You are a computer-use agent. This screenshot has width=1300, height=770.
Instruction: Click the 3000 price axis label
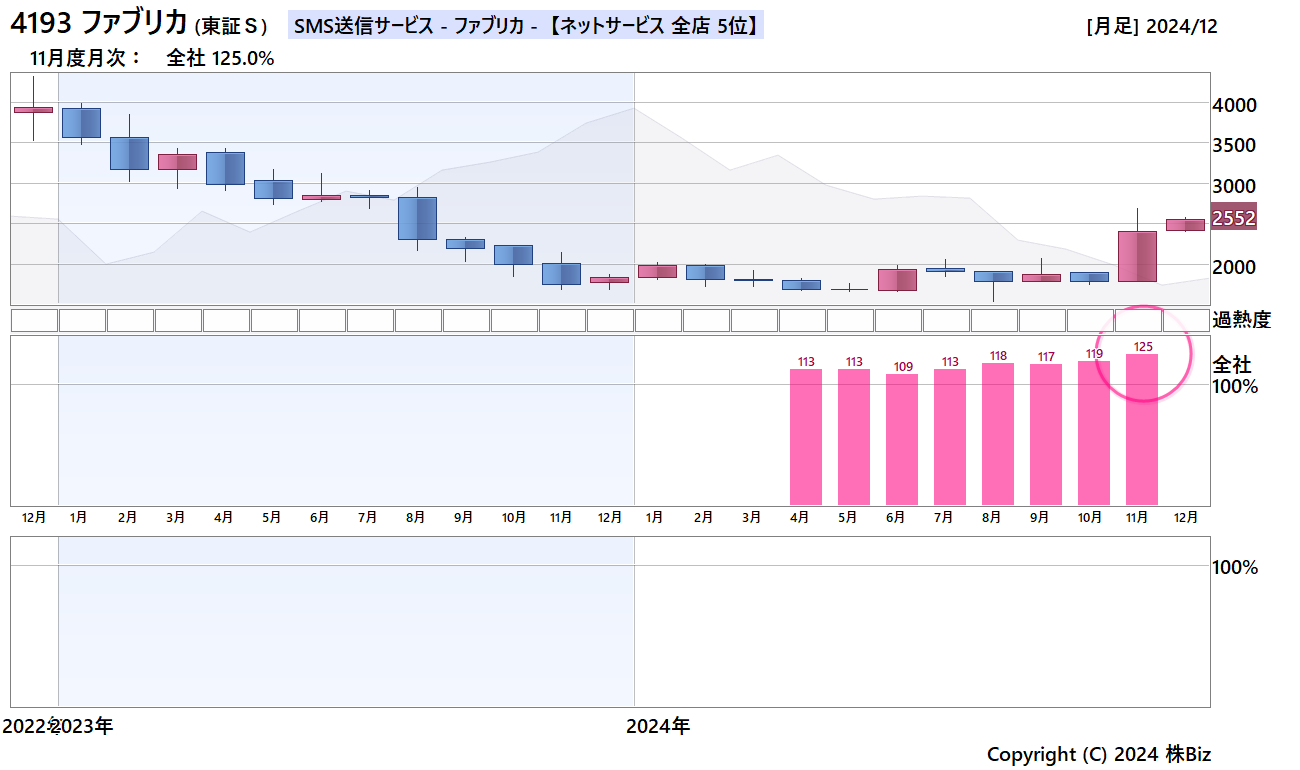[x=1234, y=186]
